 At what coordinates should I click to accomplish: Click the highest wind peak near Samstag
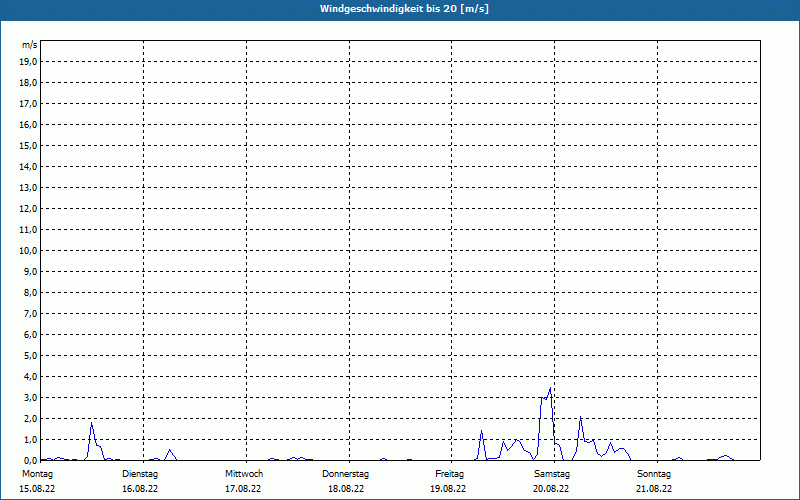point(550,389)
